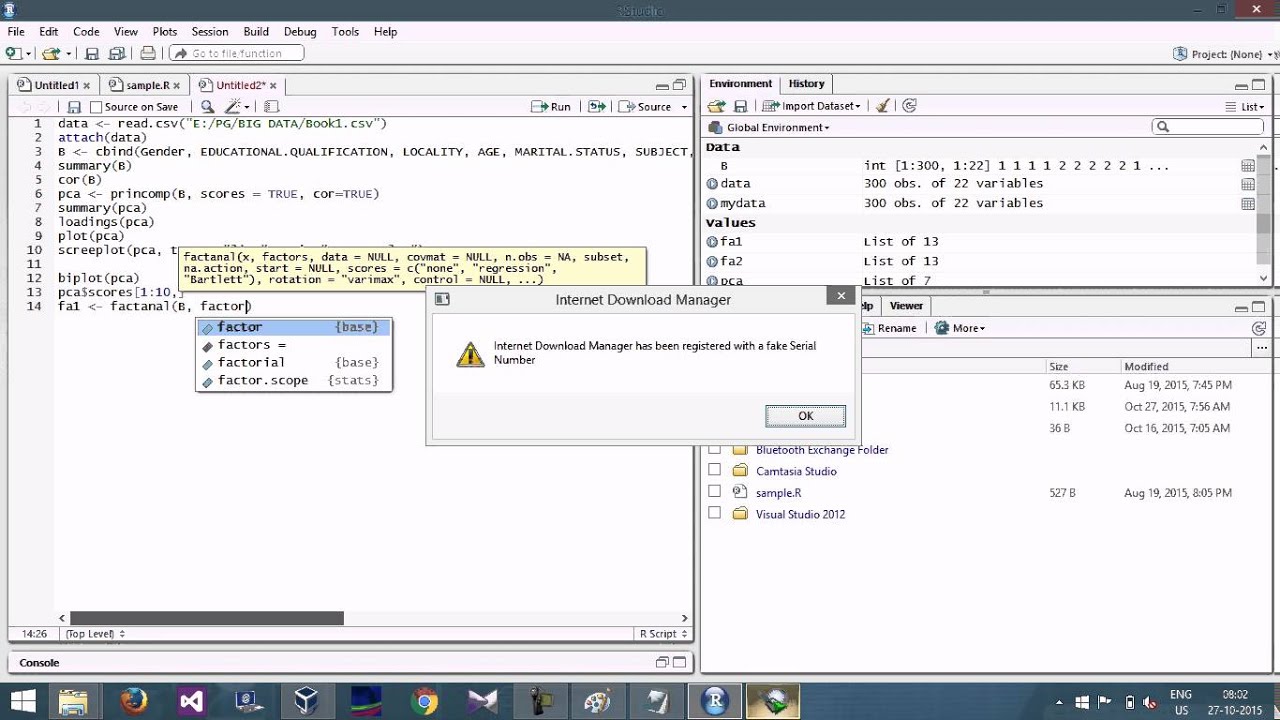
Task: Click the New File icon in main toolbar
Action: 15,53
